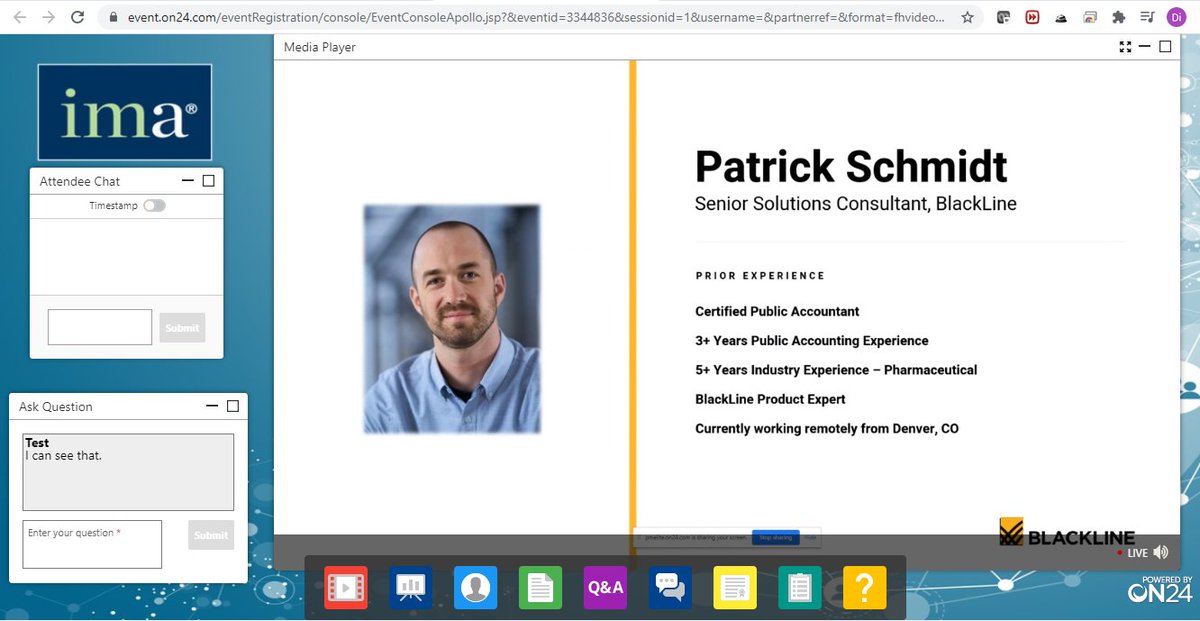Image resolution: width=1200 pixels, height=621 pixels.
Task: Open the purple Q&A widget
Action: pos(606,588)
